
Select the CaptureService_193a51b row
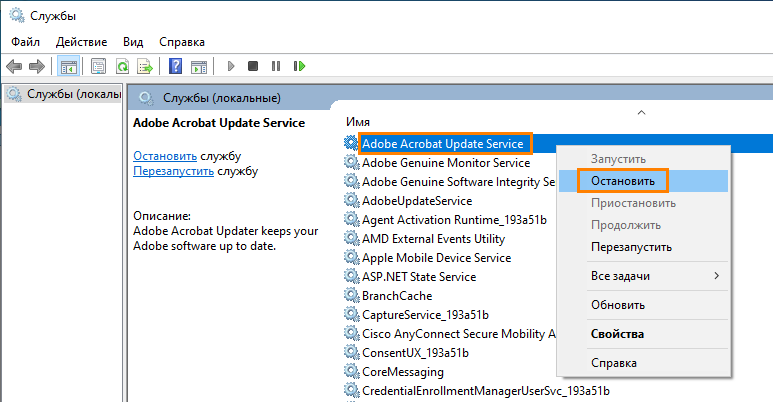pyautogui.click(x=425, y=314)
